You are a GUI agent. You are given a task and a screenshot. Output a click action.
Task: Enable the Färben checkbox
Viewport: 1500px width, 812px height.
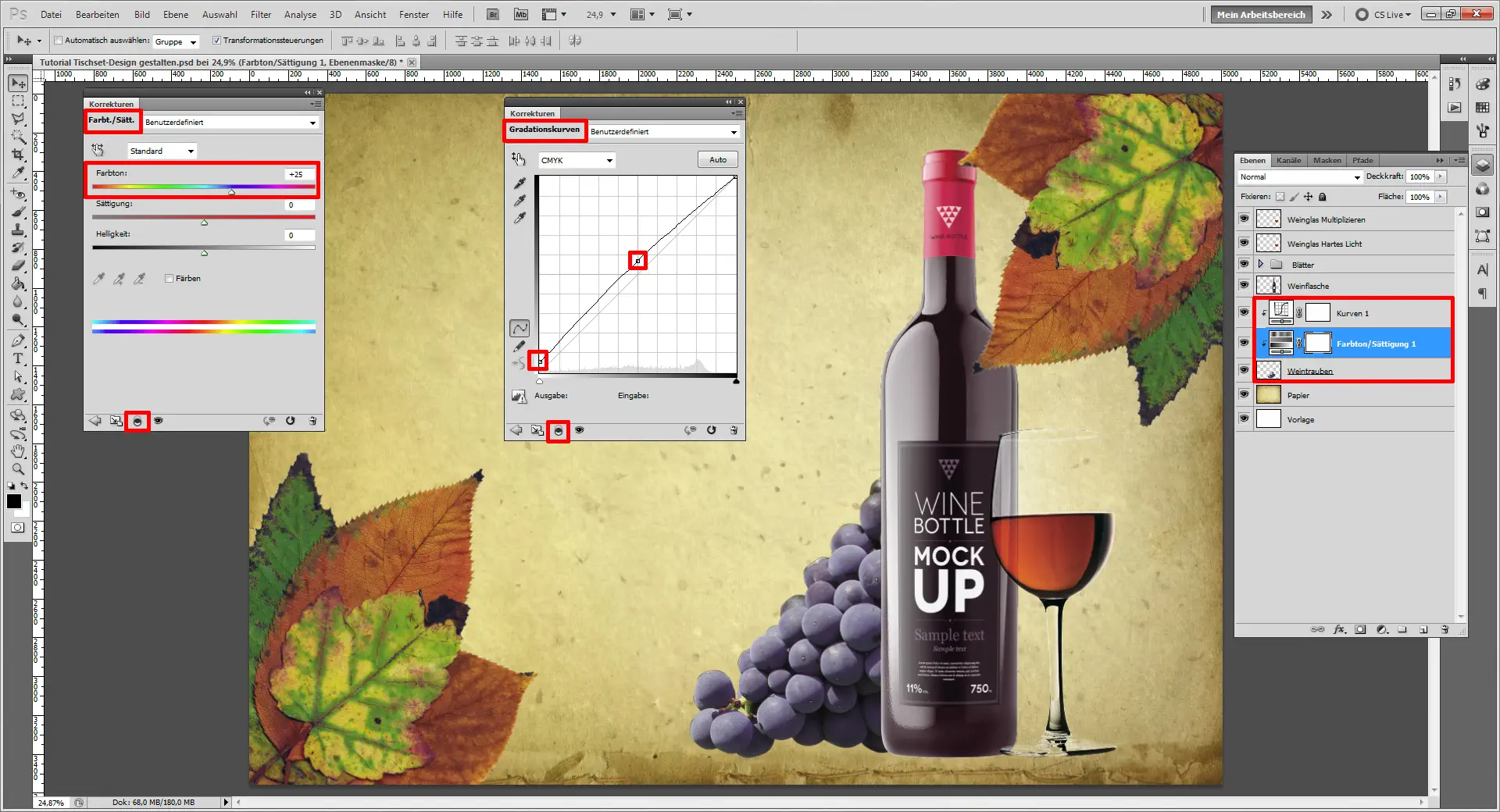[170, 279]
